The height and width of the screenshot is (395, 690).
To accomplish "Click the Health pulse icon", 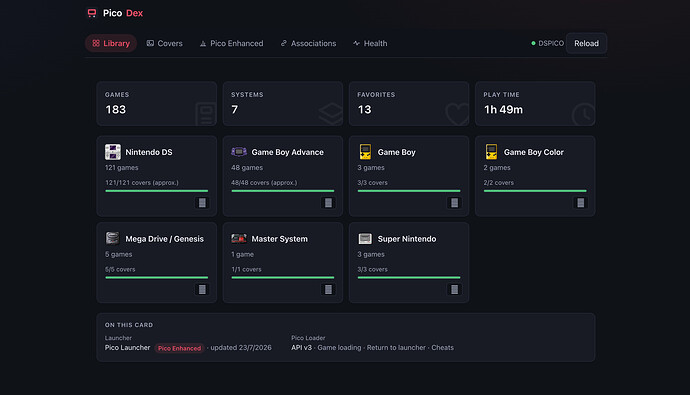I will pos(356,43).
